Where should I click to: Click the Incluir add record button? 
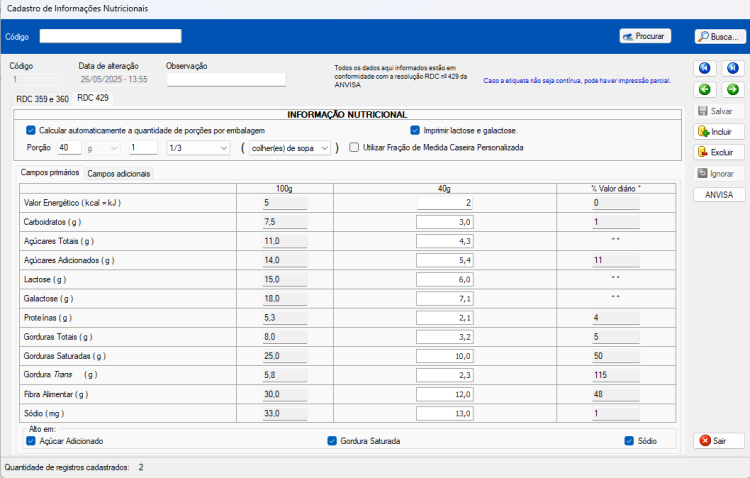(x=719, y=132)
